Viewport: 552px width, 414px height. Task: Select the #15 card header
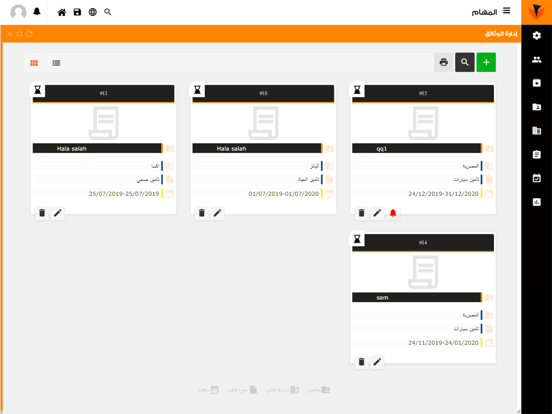click(x=423, y=94)
